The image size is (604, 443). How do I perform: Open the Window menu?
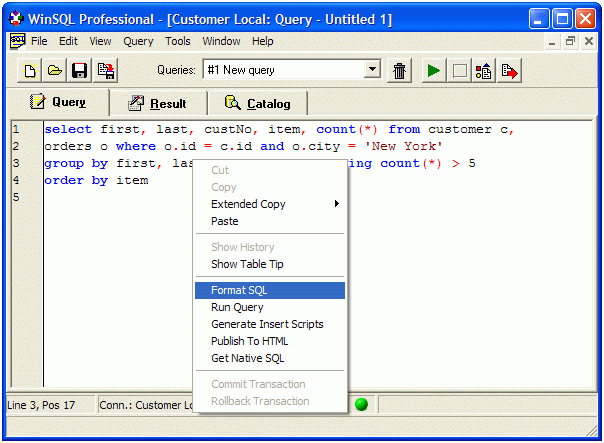[221, 41]
